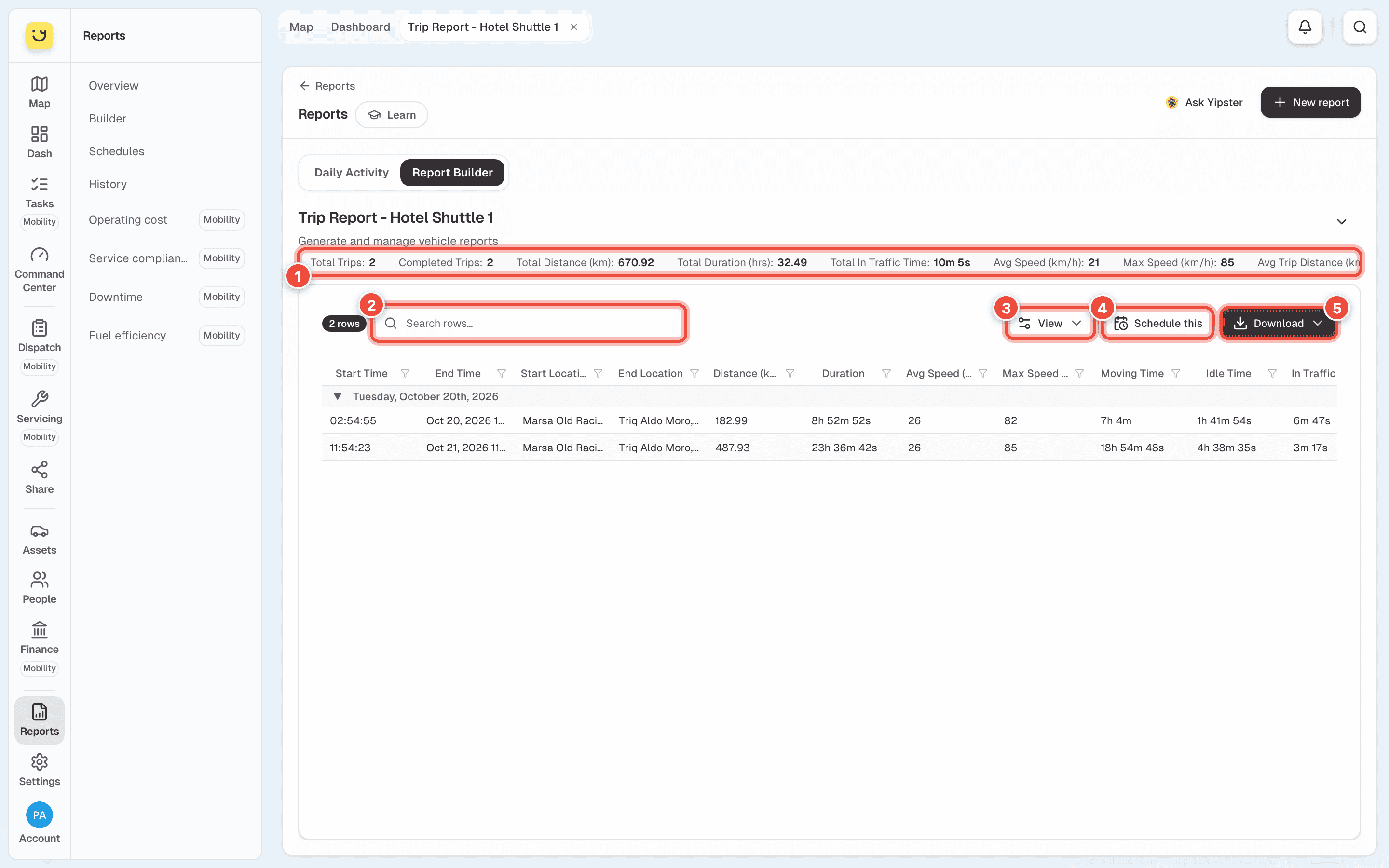Click the top-right search magnifier icon

[x=1360, y=27]
